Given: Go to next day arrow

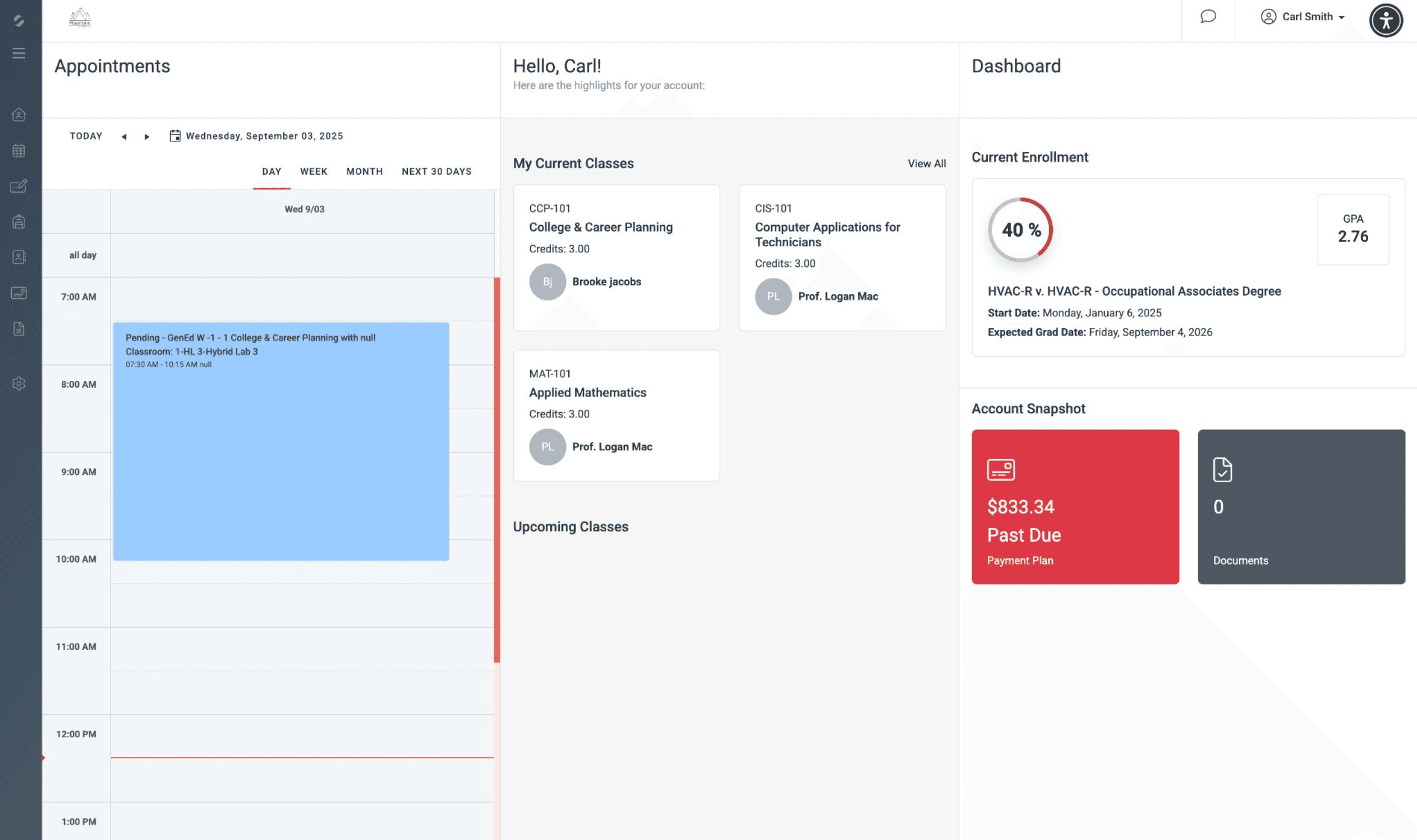Looking at the screenshot, I should 146,136.
